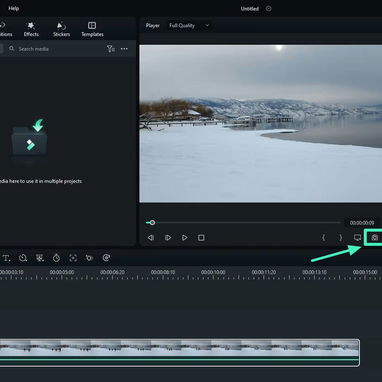Click the motion tracking target icon

(73, 258)
